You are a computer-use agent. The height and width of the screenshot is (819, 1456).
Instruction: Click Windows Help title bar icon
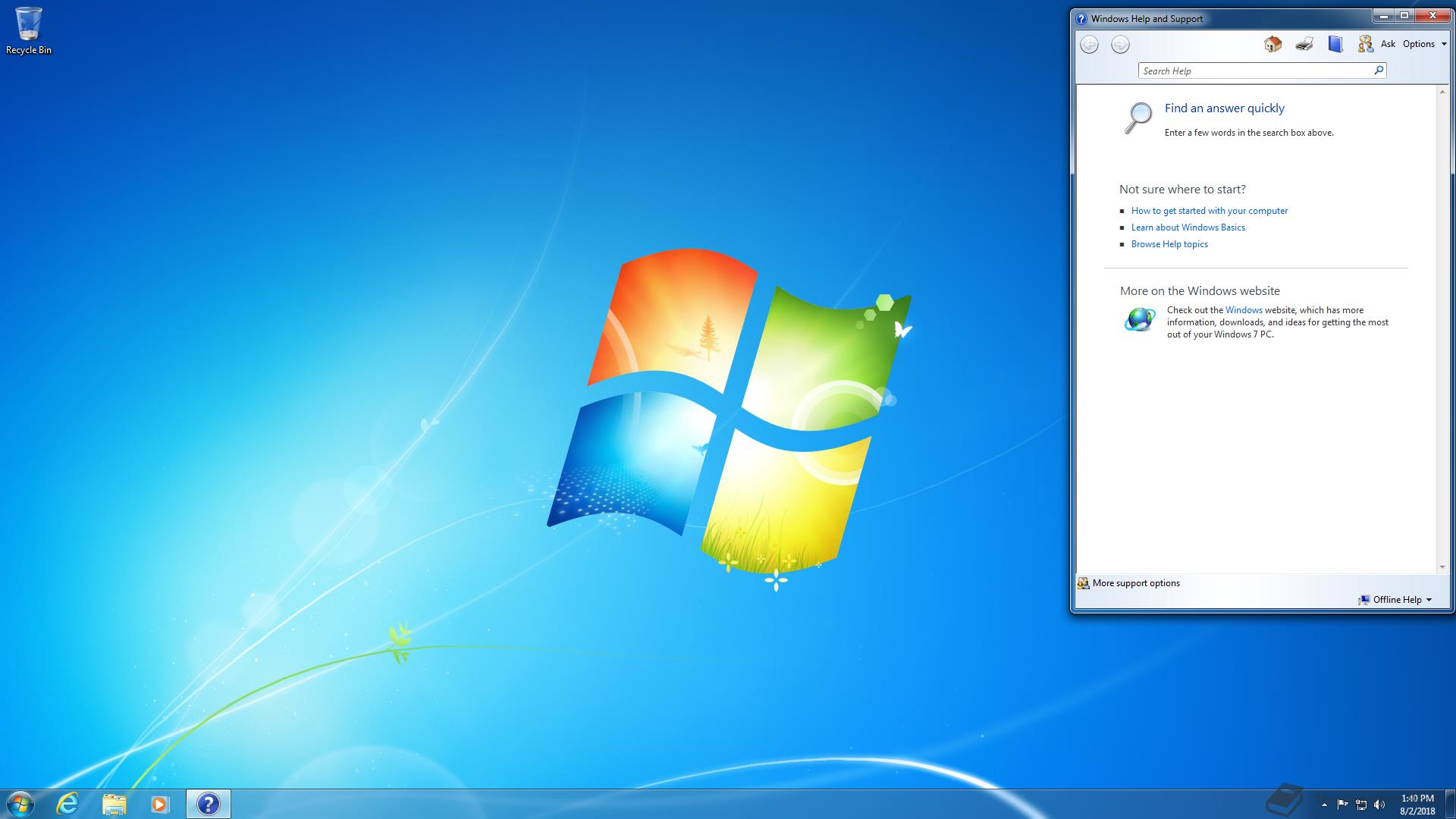tap(1081, 19)
